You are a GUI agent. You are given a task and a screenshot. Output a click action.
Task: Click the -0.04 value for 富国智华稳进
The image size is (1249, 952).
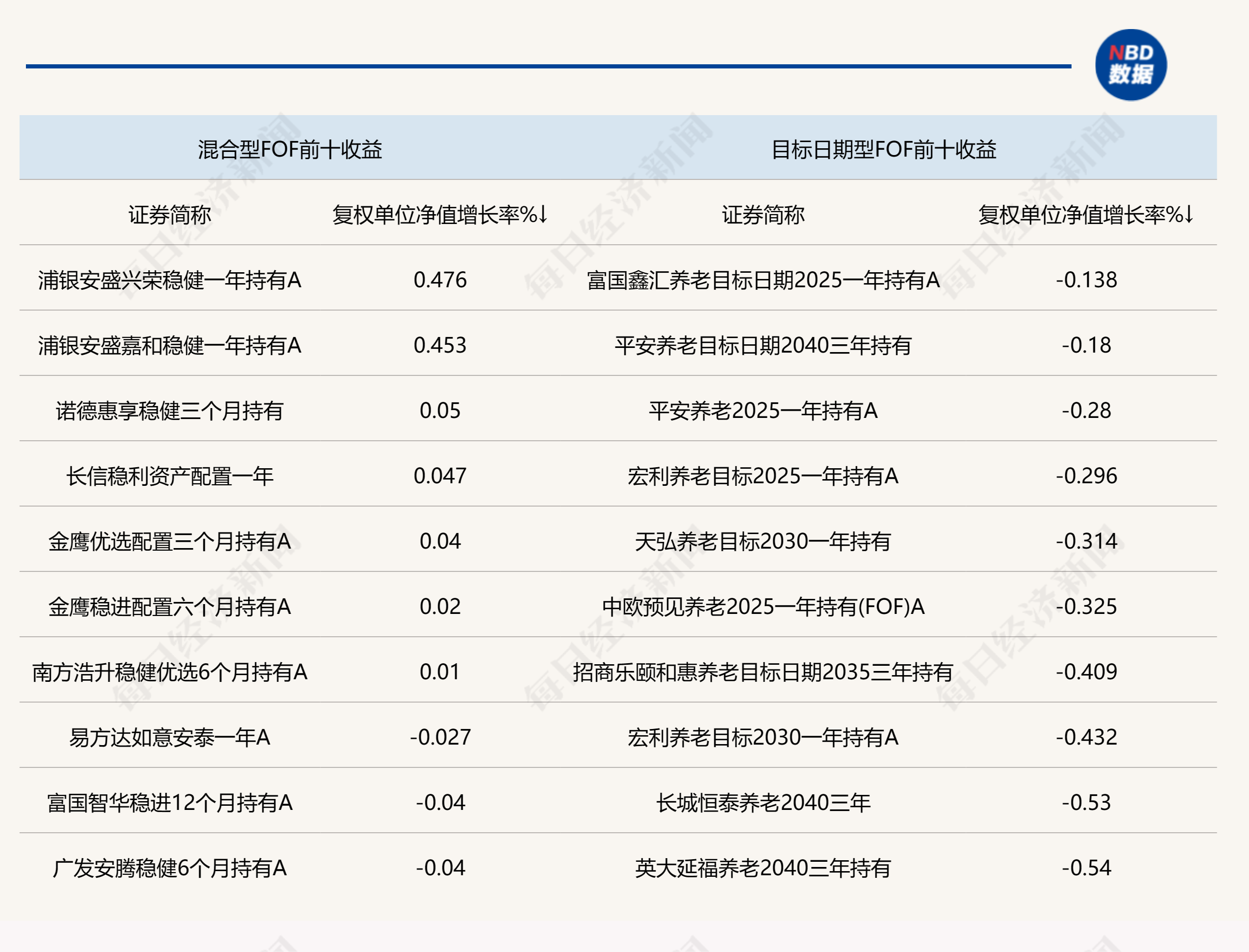(440, 803)
